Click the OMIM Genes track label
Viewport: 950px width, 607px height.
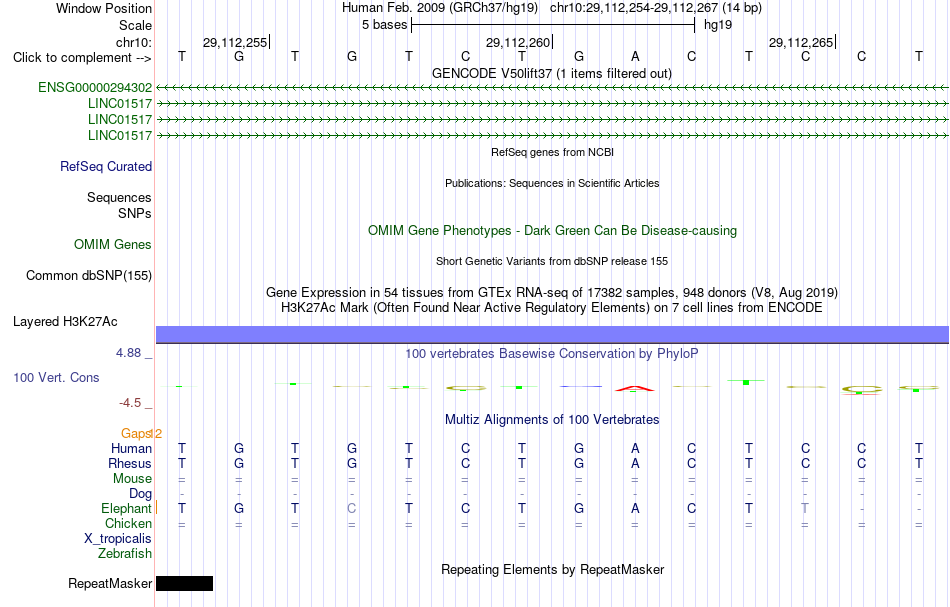113,245
